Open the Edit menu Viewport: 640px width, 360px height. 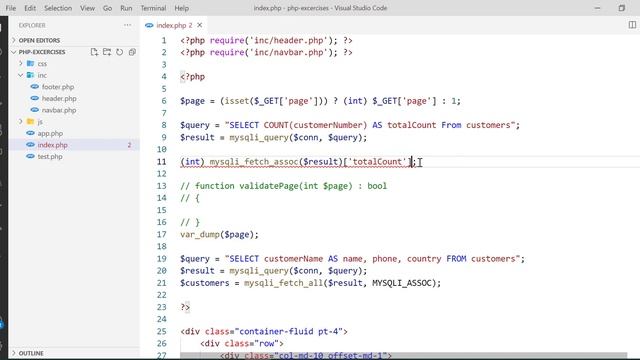[30, 8]
